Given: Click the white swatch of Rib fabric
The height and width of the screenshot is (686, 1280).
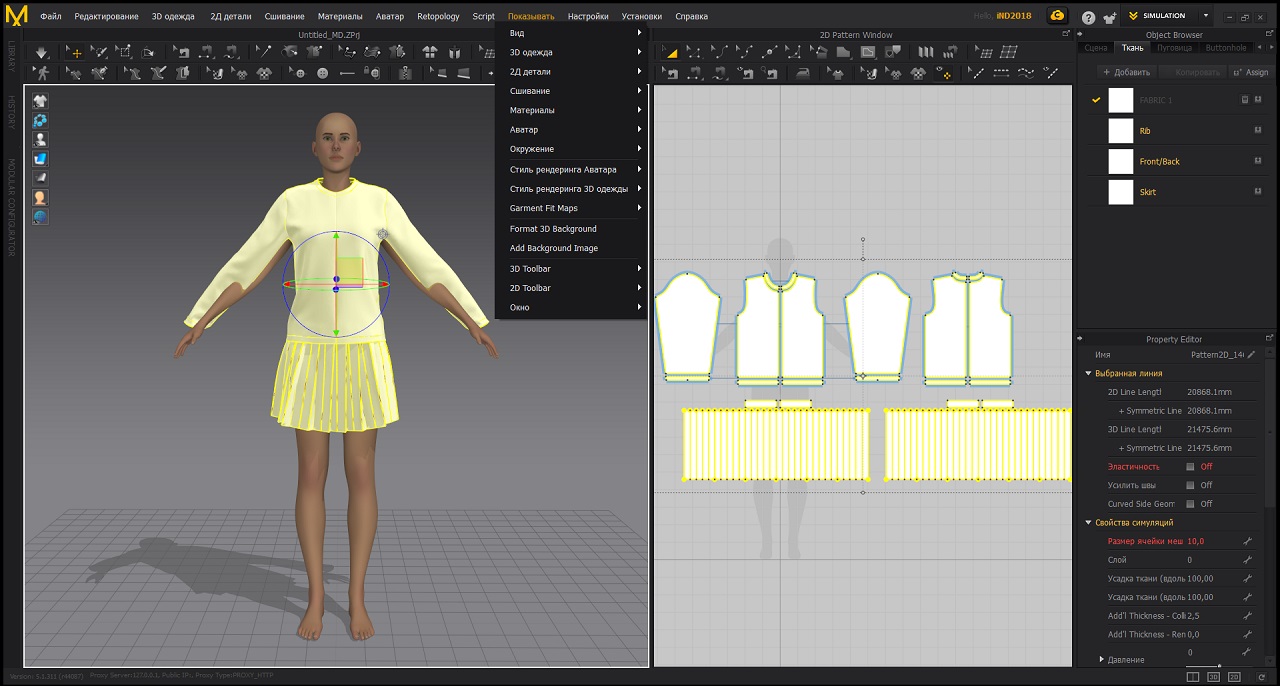Looking at the screenshot, I should [1121, 131].
